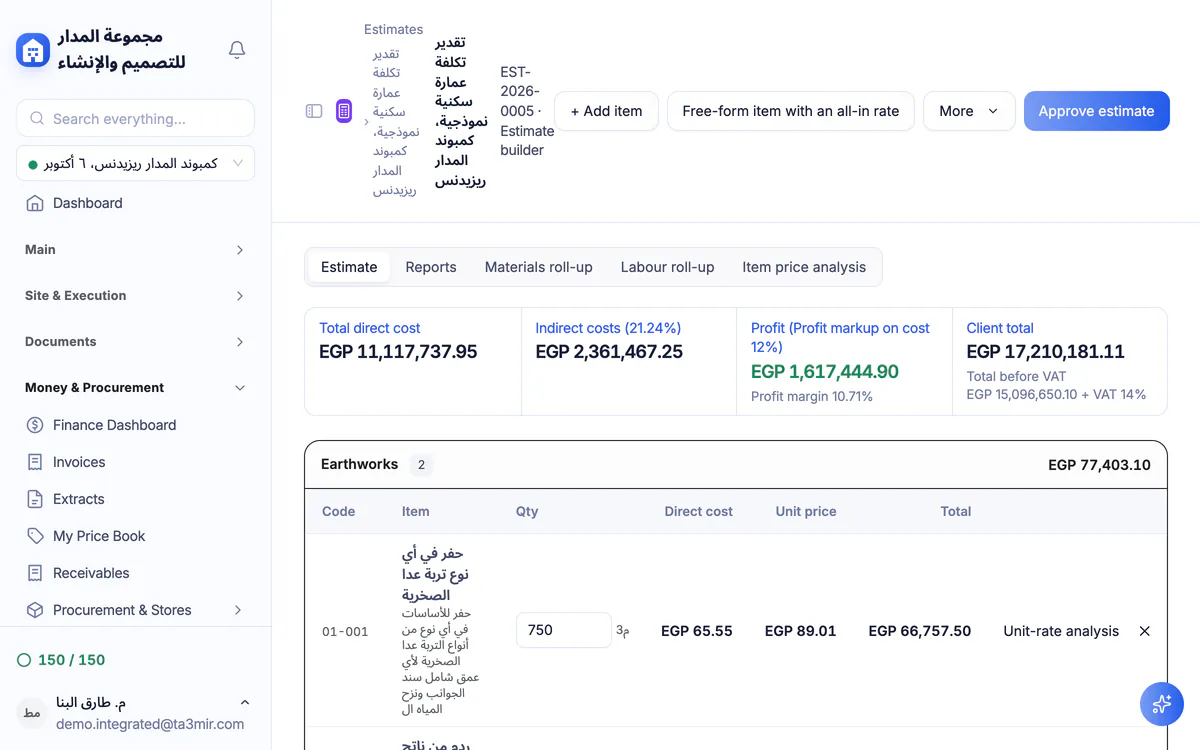The width and height of the screenshot is (1200, 750).
Task: Open Unit-rate analysis for item 01-001
Action: coord(1061,631)
